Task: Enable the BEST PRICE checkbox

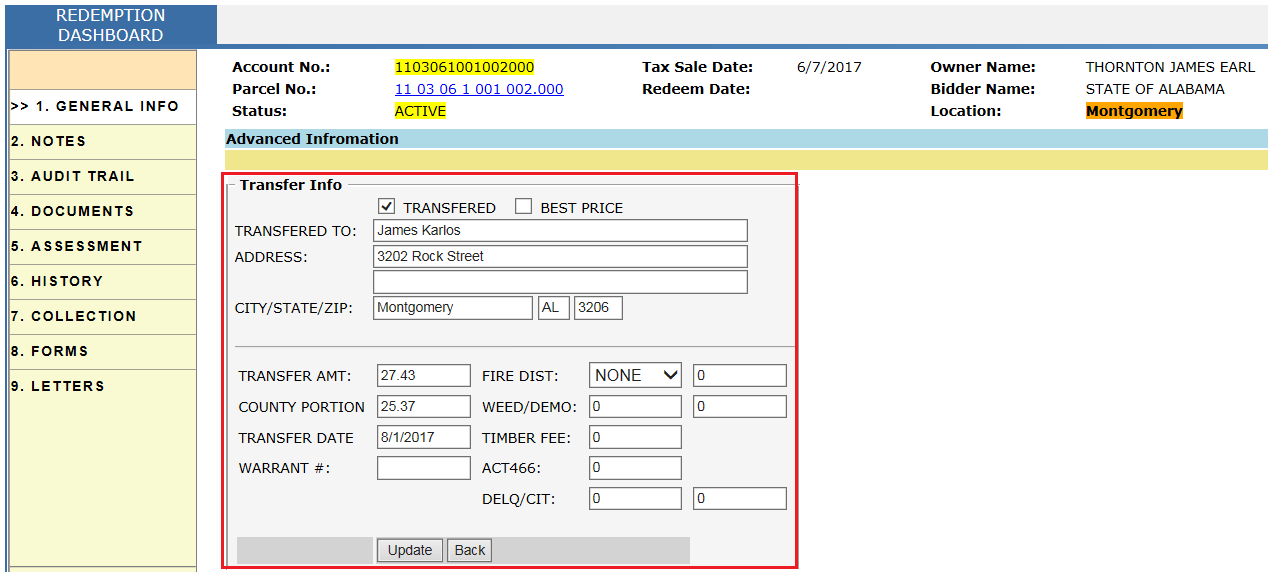Action: (x=523, y=207)
